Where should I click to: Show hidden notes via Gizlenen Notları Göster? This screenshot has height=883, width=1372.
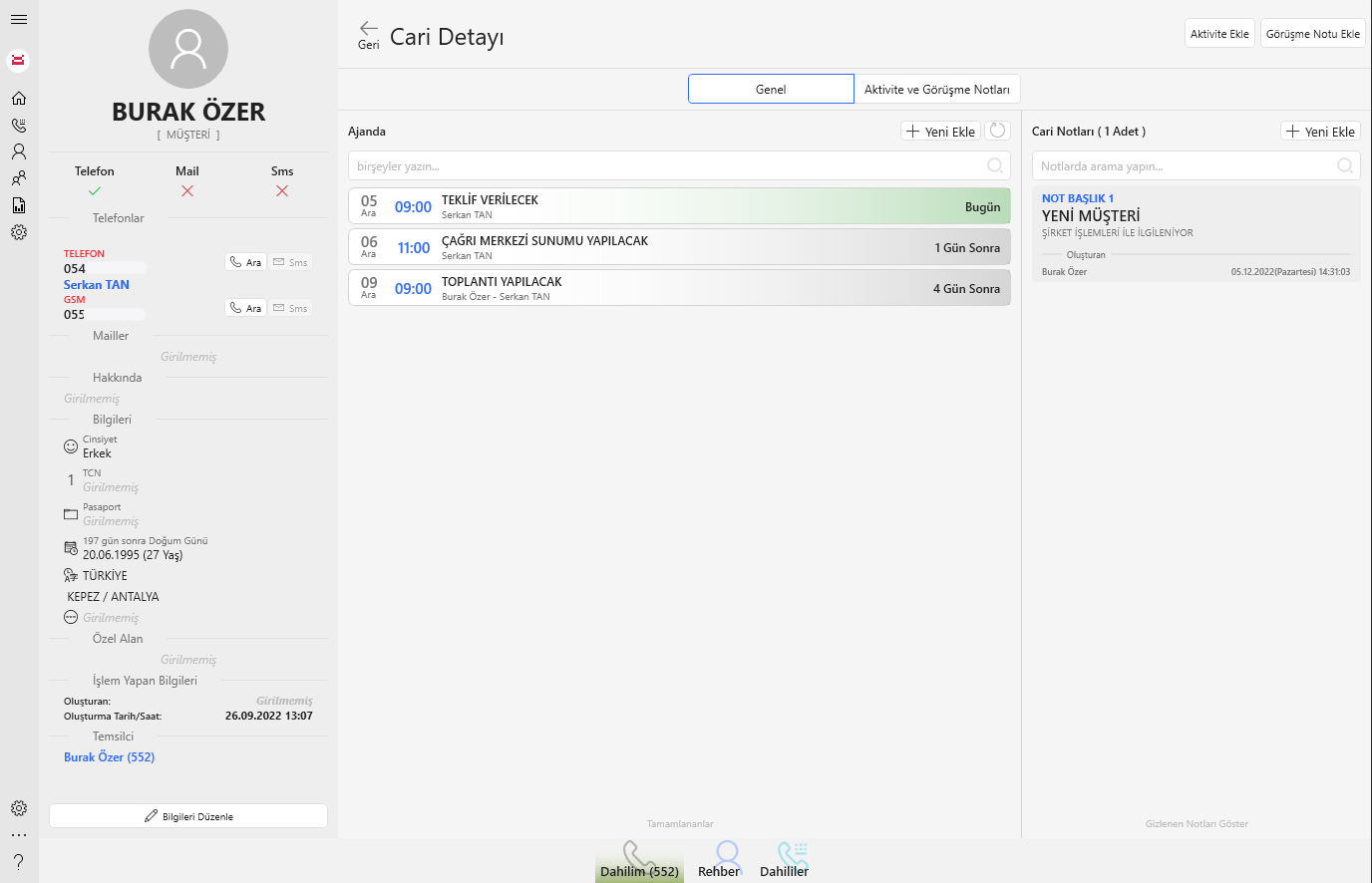pyautogui.click(x=1197, y=824)
